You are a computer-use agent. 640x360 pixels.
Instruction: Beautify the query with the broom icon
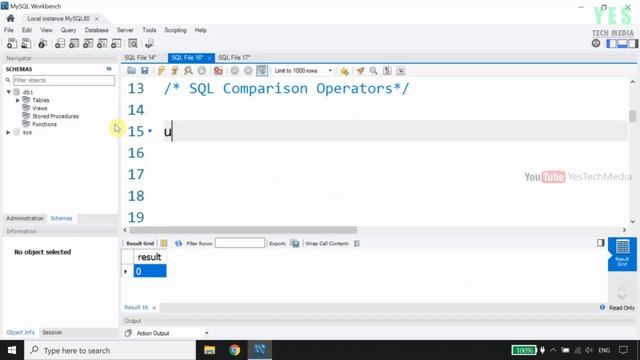click(360, 71)
